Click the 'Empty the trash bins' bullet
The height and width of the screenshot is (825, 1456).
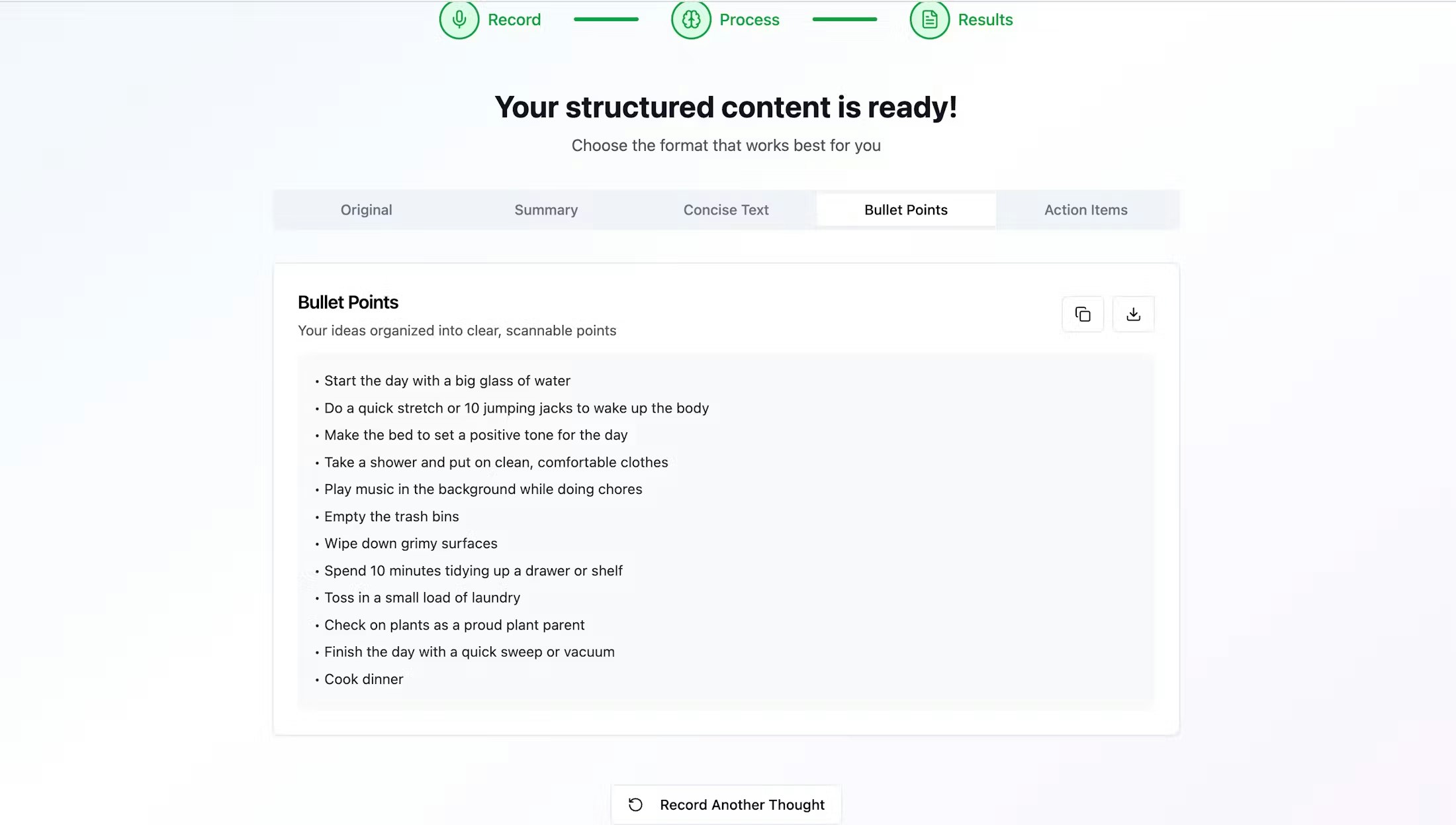[x=391, y=516]
